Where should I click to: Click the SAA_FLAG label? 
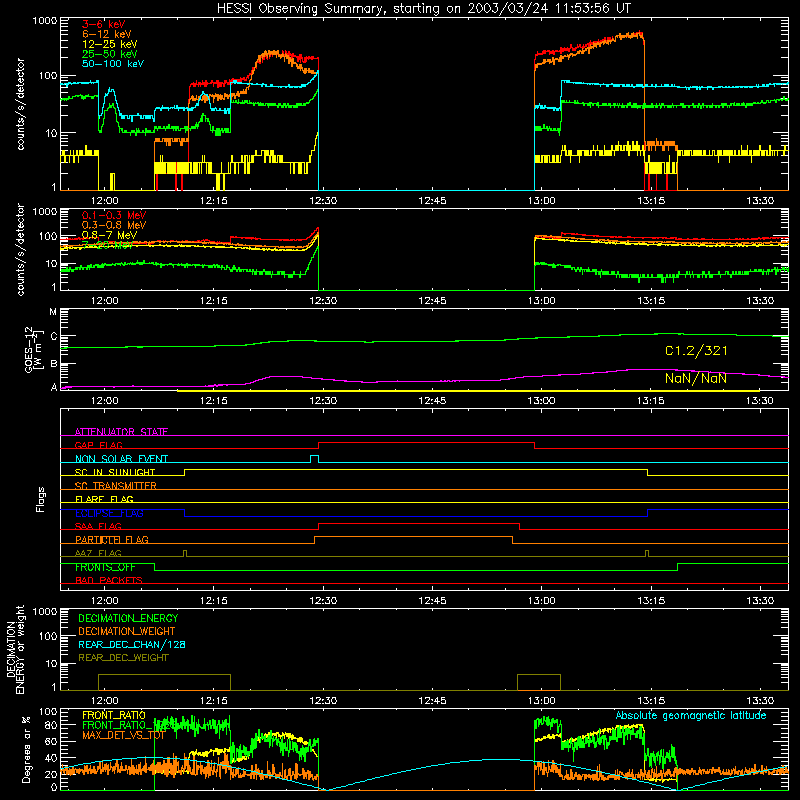pos(98,526)
